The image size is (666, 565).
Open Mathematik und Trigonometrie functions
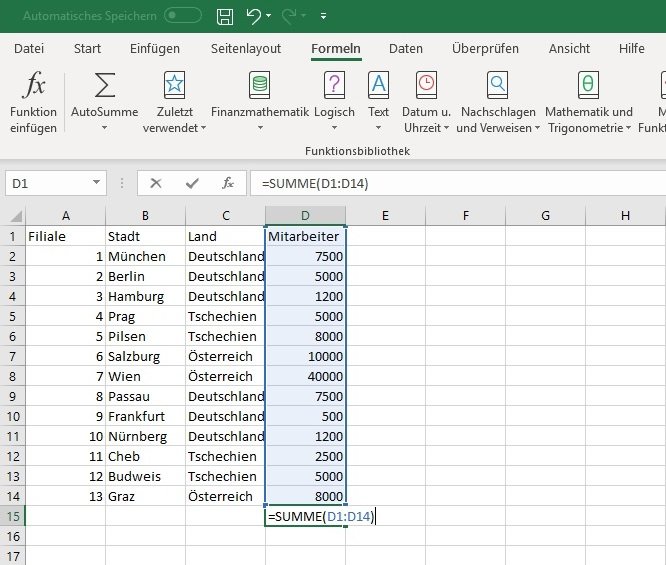pyautogui.click(x=589, y=84)
